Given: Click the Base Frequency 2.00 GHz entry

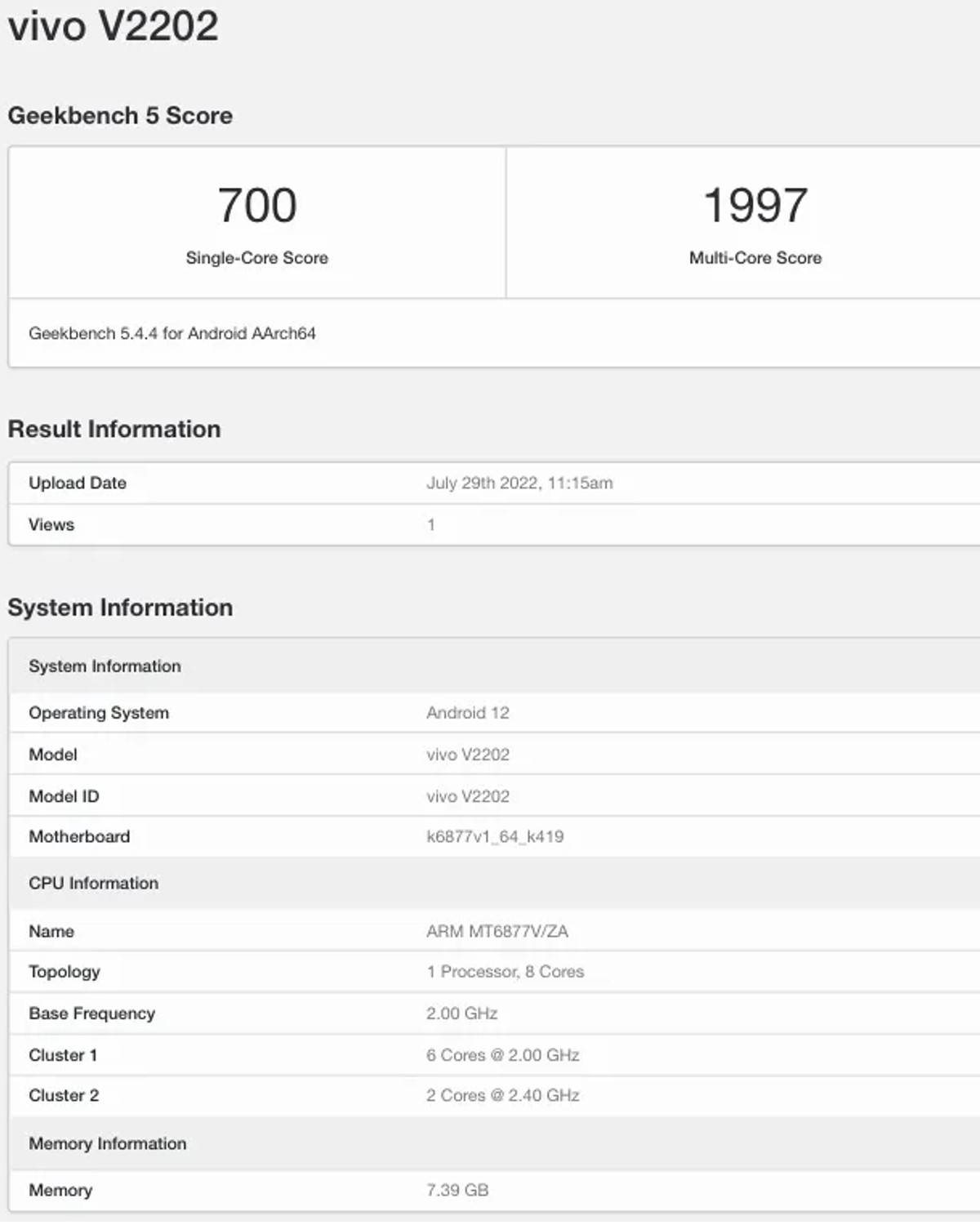Looking at the screenshot, I should tap(461, 1013).
